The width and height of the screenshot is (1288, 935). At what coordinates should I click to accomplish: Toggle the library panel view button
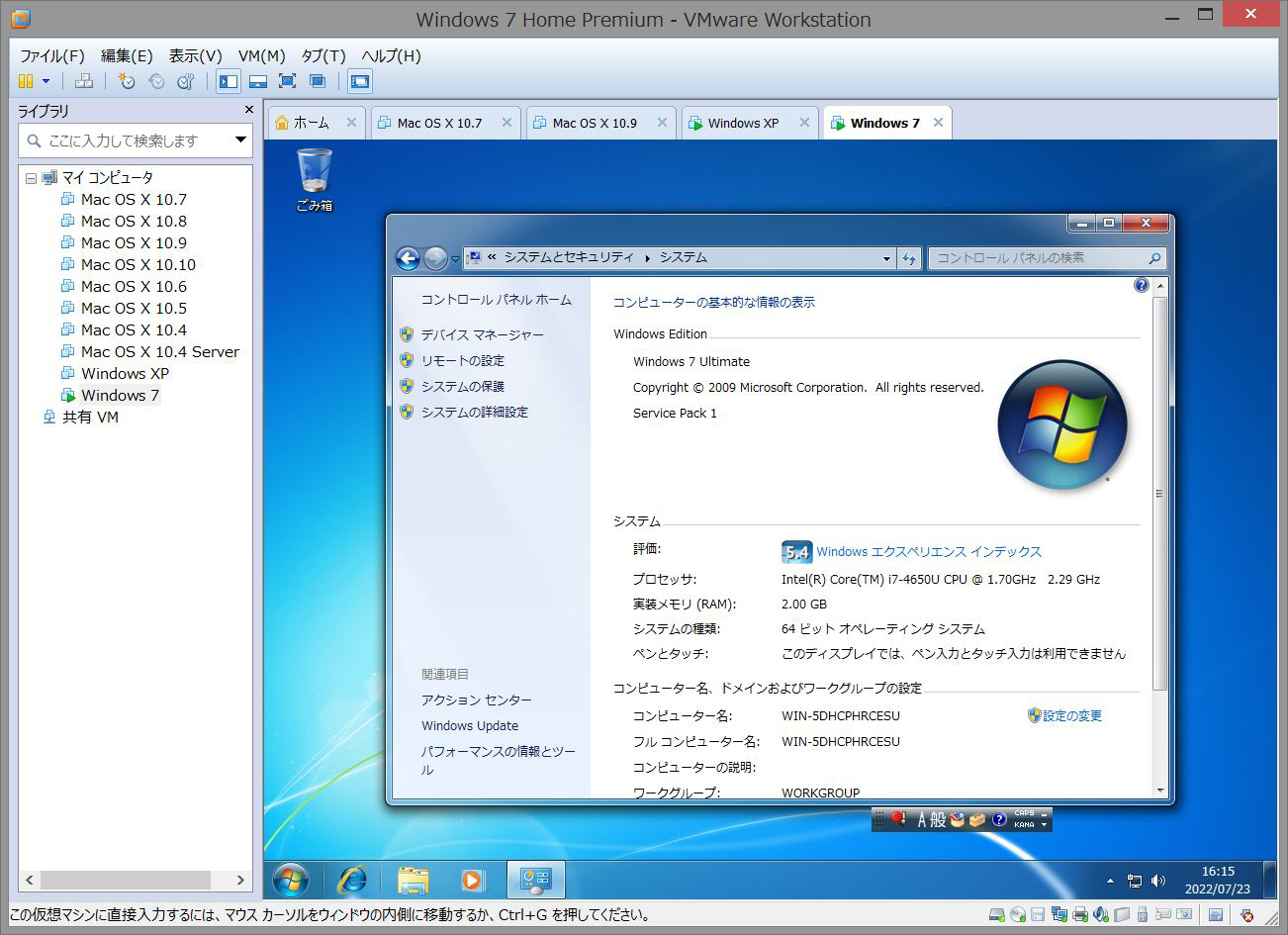[x=229, y=81]
